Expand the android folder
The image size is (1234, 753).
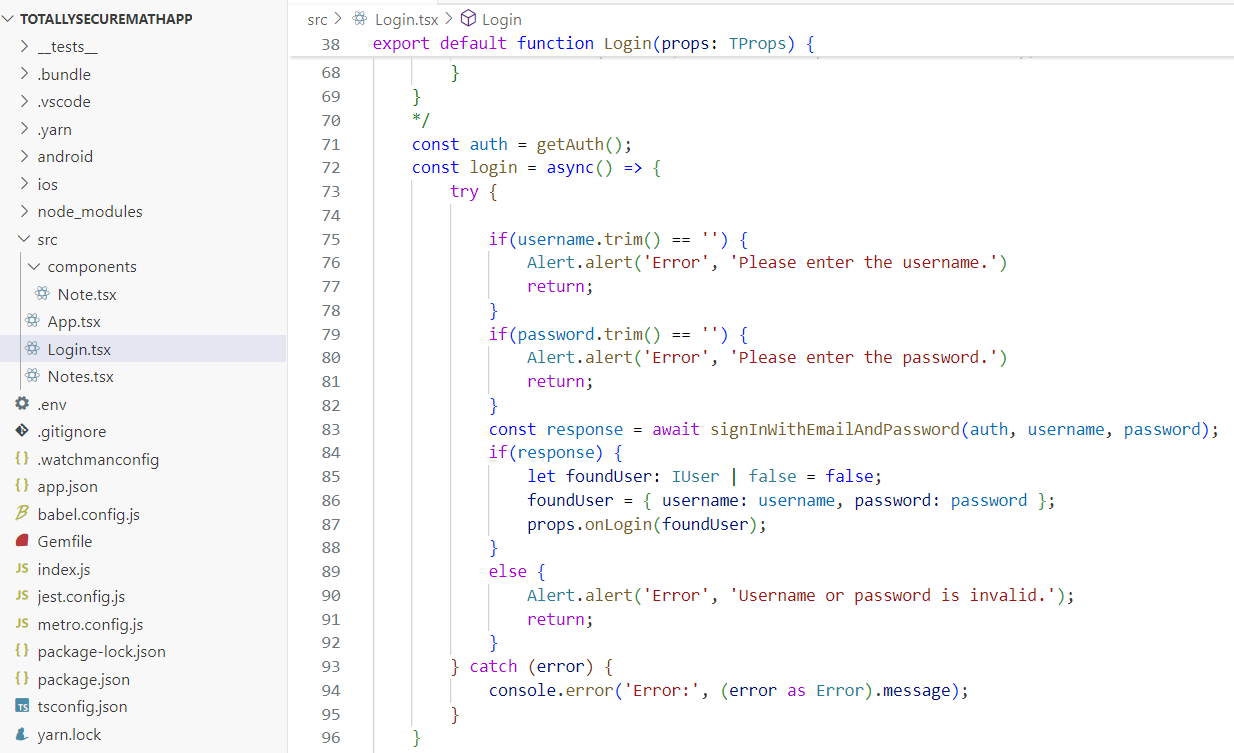(x=25, y=157)
